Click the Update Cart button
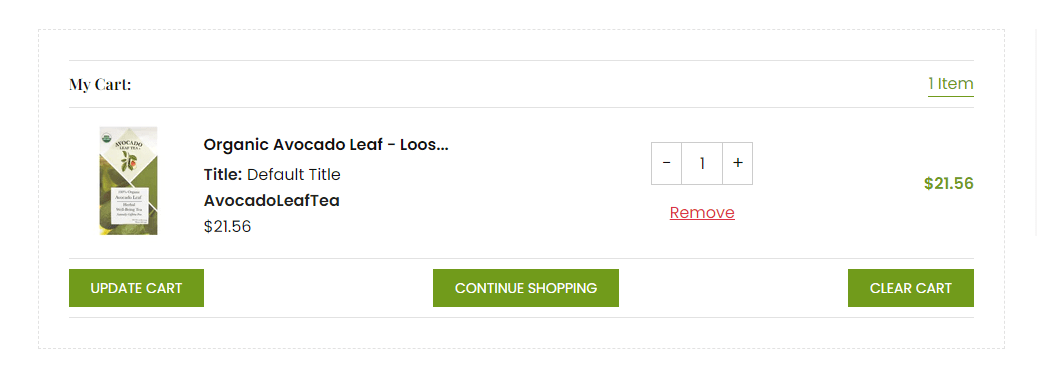Viewport: 1037px width, 378px height. coord(136,288)
